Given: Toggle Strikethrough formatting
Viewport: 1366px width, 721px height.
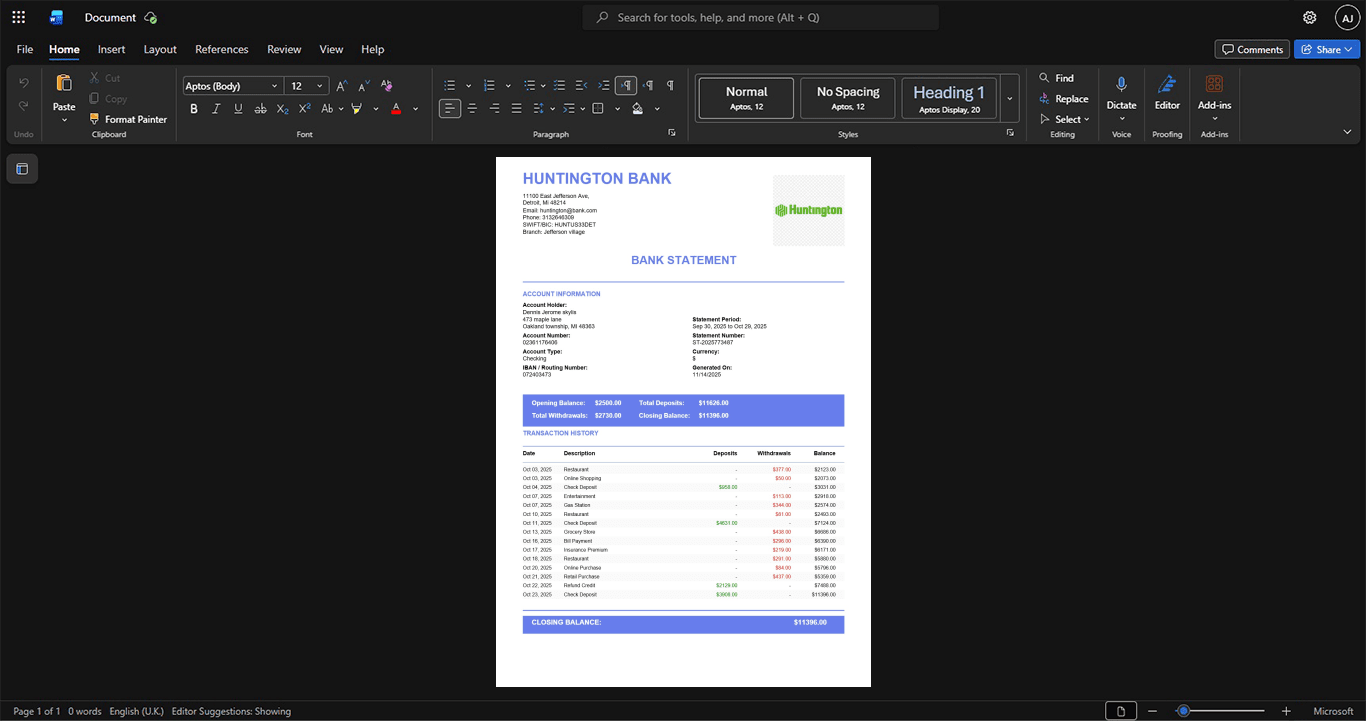Looking at the screenshot, I should 260,108.
